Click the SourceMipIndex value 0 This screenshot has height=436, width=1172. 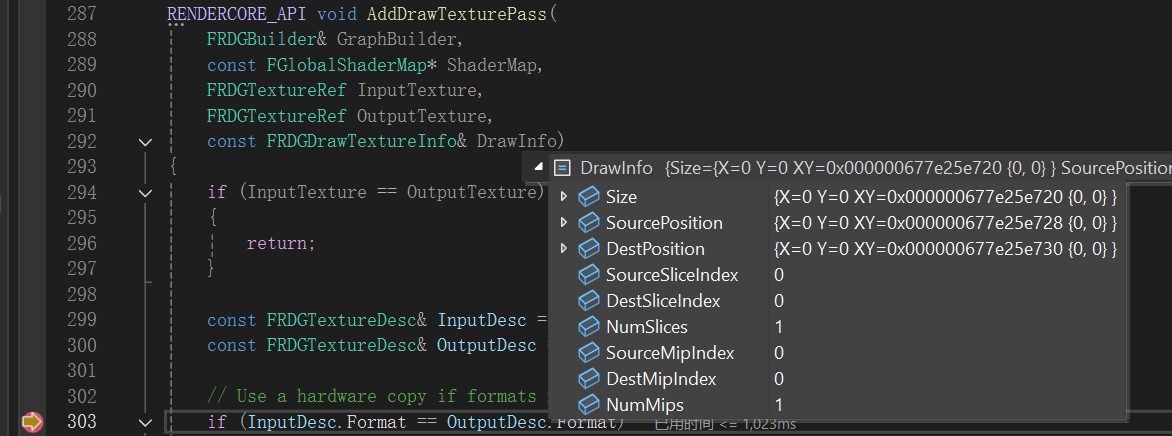click(x=779, y=352)
